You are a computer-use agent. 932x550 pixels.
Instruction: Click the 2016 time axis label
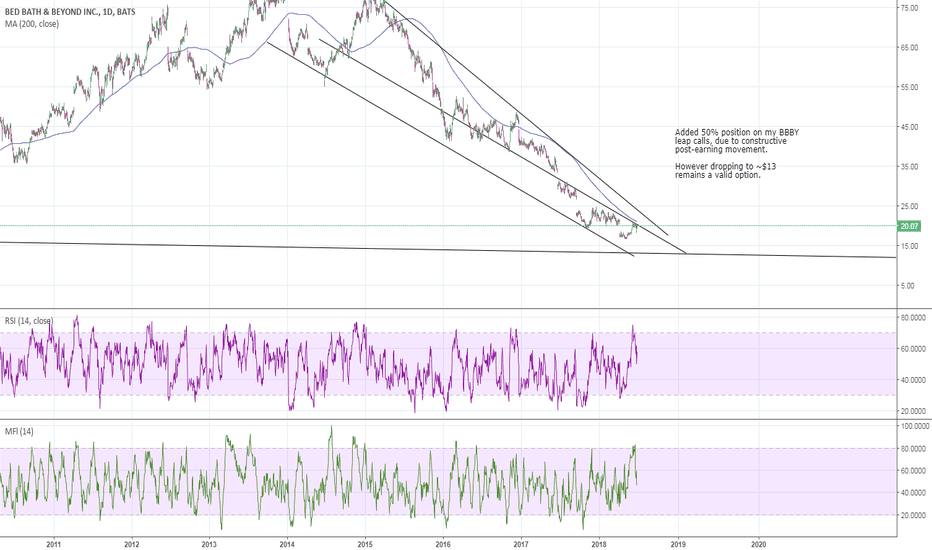point(443,543)
